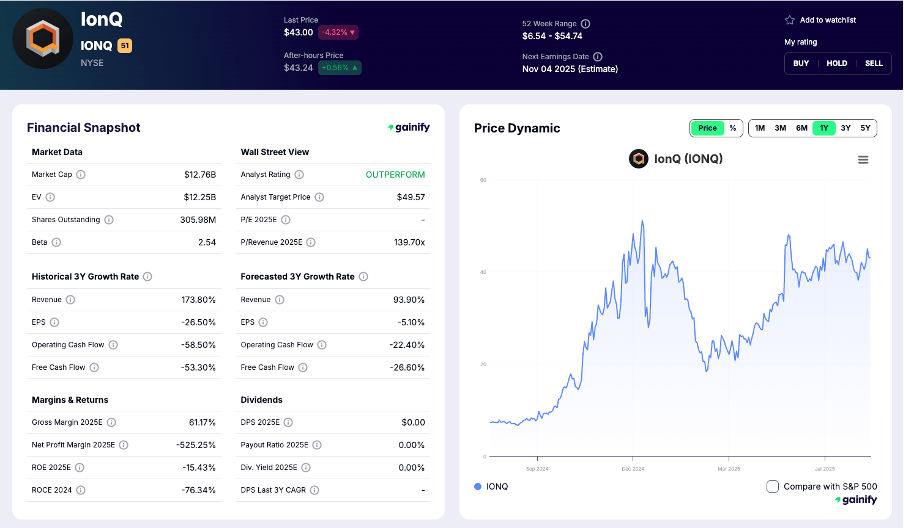Click info icon beside Analyst Rating
The width and height of the screenshot is (904, 528).
click(299, 174)
